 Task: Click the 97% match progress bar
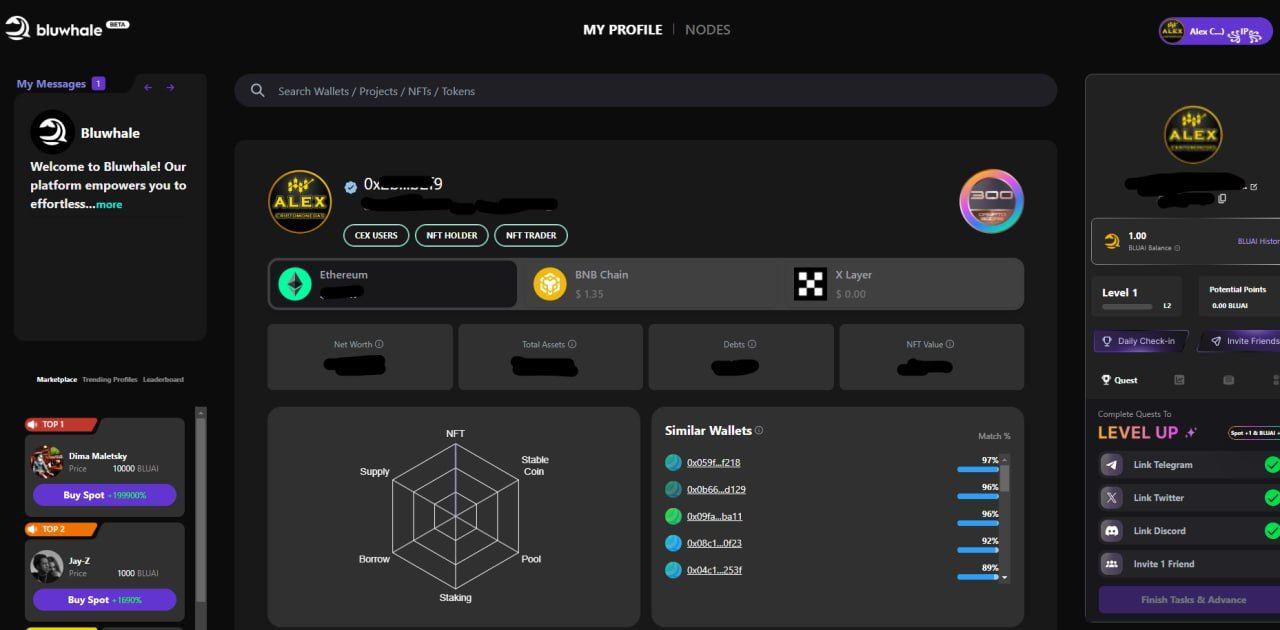tap(978, 469)
